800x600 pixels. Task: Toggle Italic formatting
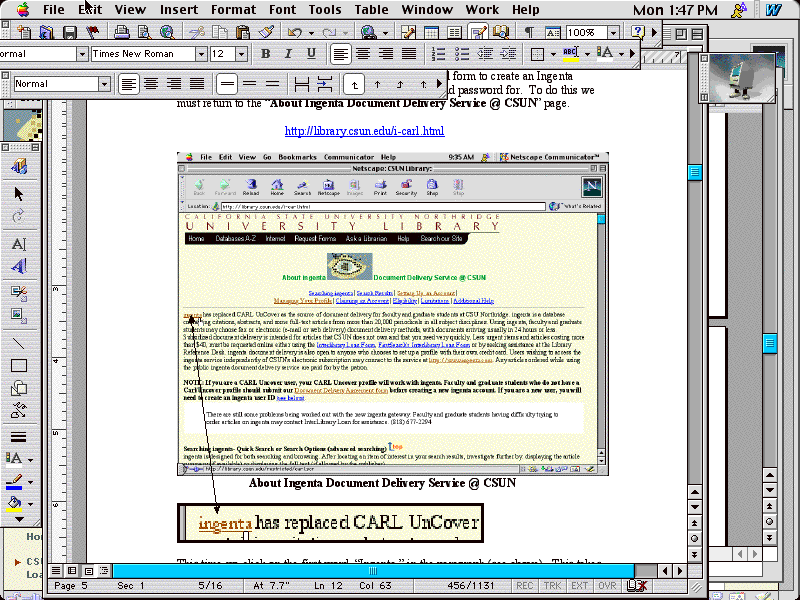tap(288, 54)
